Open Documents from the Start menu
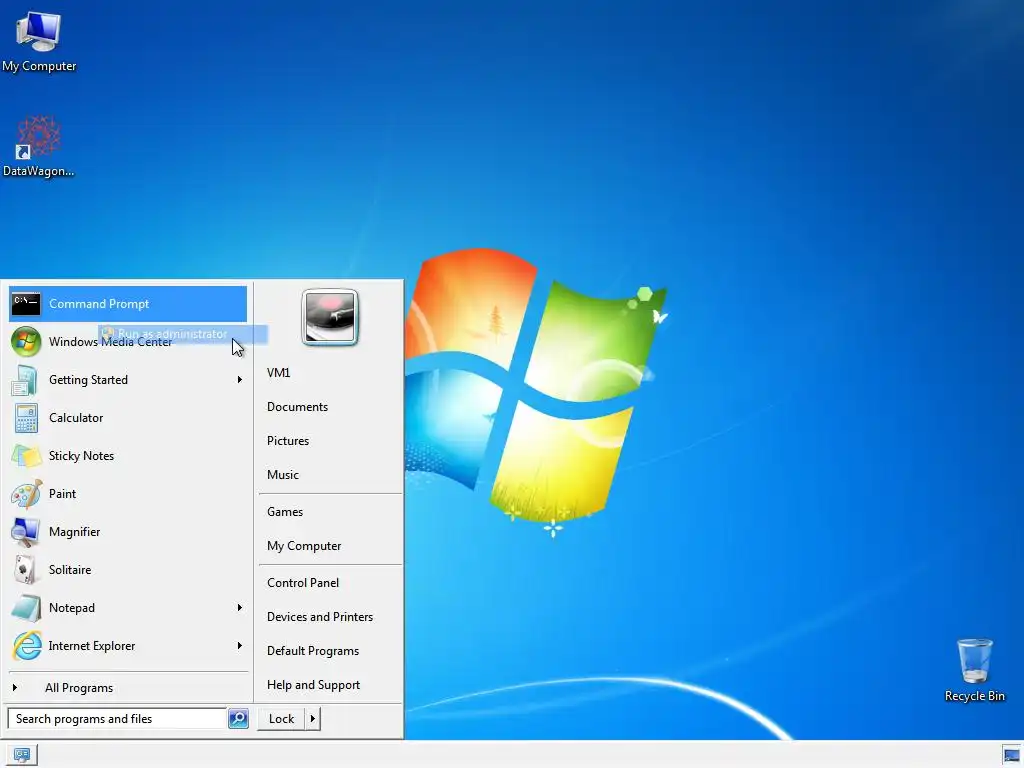The width and height of the screenshot is (1024, 768). coord(297,407)
